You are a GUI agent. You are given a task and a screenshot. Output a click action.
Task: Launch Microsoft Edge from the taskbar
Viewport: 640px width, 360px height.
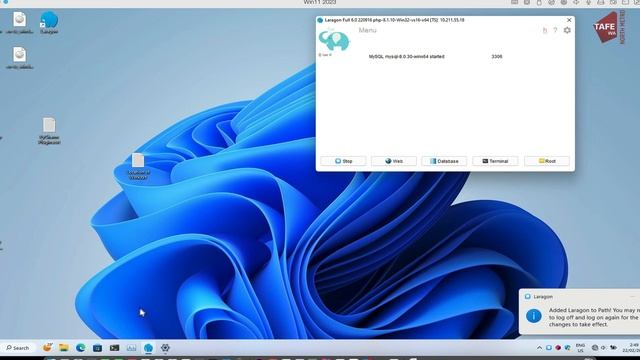(x=80, y=348)
